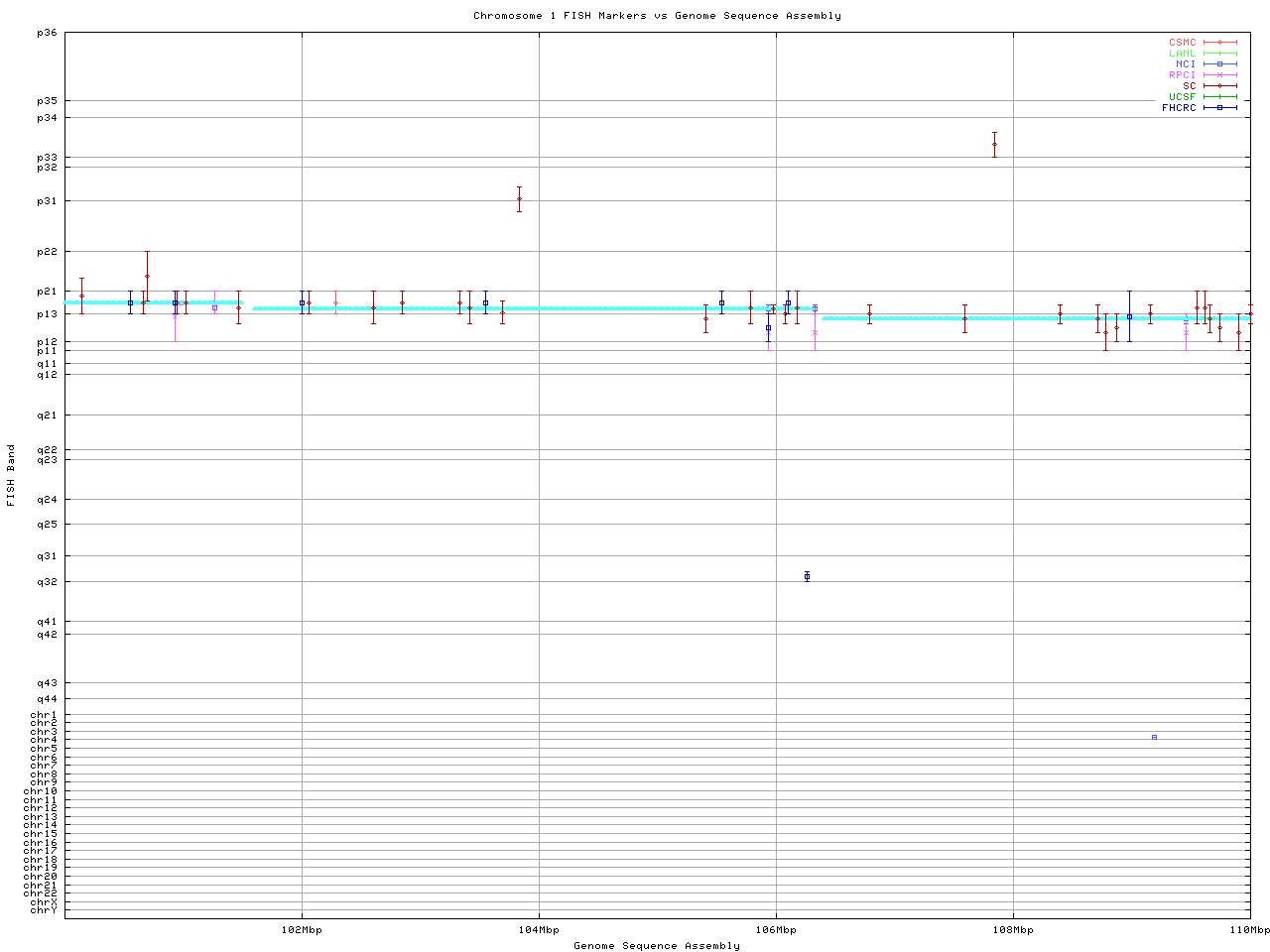Click the 102Mbp x-axis tick label
This screenshot has width=1270, height=952.
tap(302, 930)
